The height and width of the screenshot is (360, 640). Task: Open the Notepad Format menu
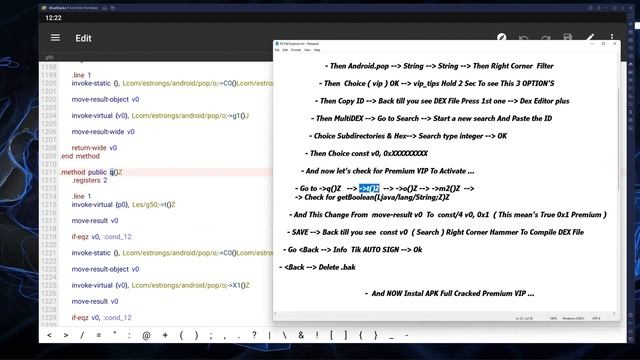(x=296, y=50)
